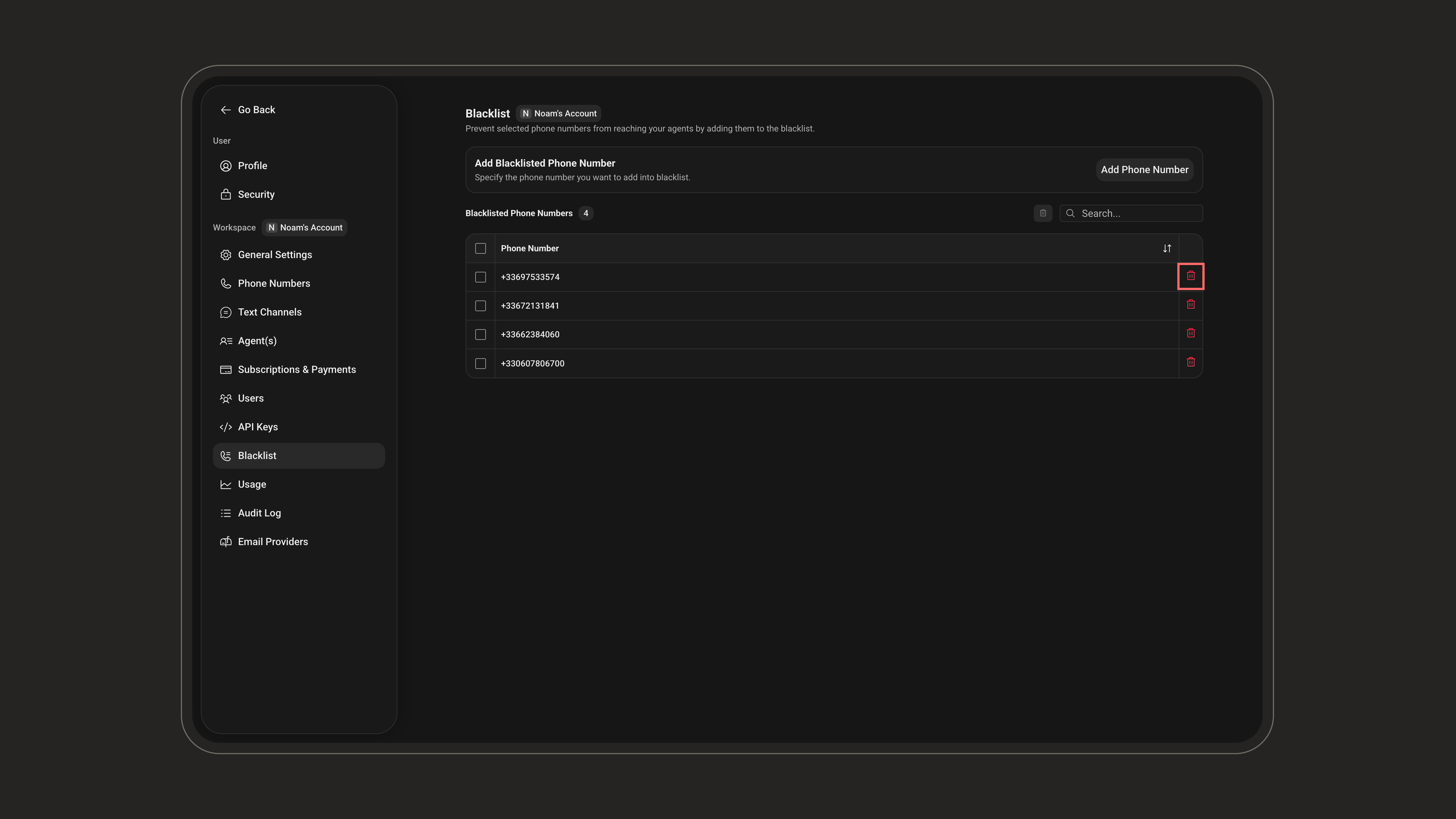View the Audit Log
1456x819 pixels.
point(298,513)
